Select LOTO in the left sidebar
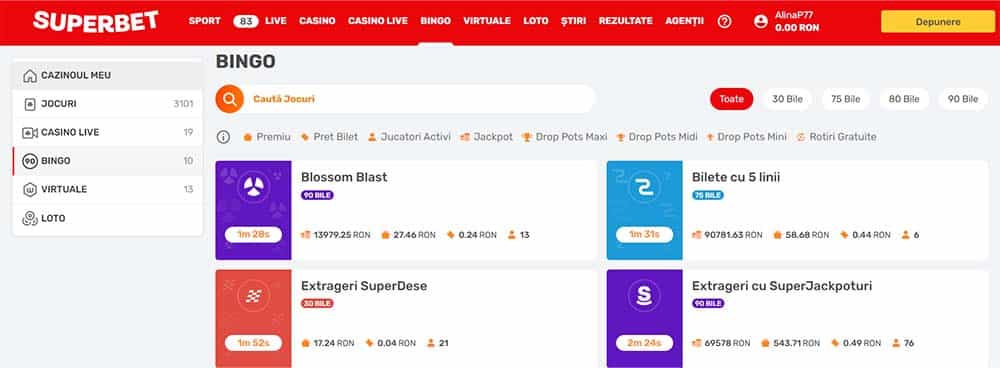Screen dimensions: 1000x368 [x=107, y=219]
